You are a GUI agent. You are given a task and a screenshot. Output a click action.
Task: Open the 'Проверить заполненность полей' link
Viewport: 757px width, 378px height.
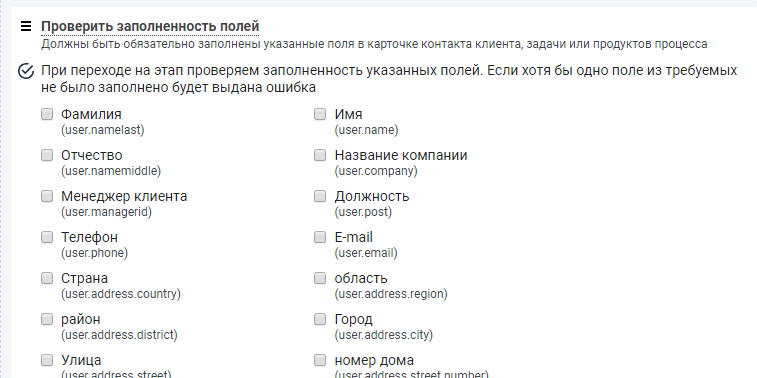coord(150,26)
